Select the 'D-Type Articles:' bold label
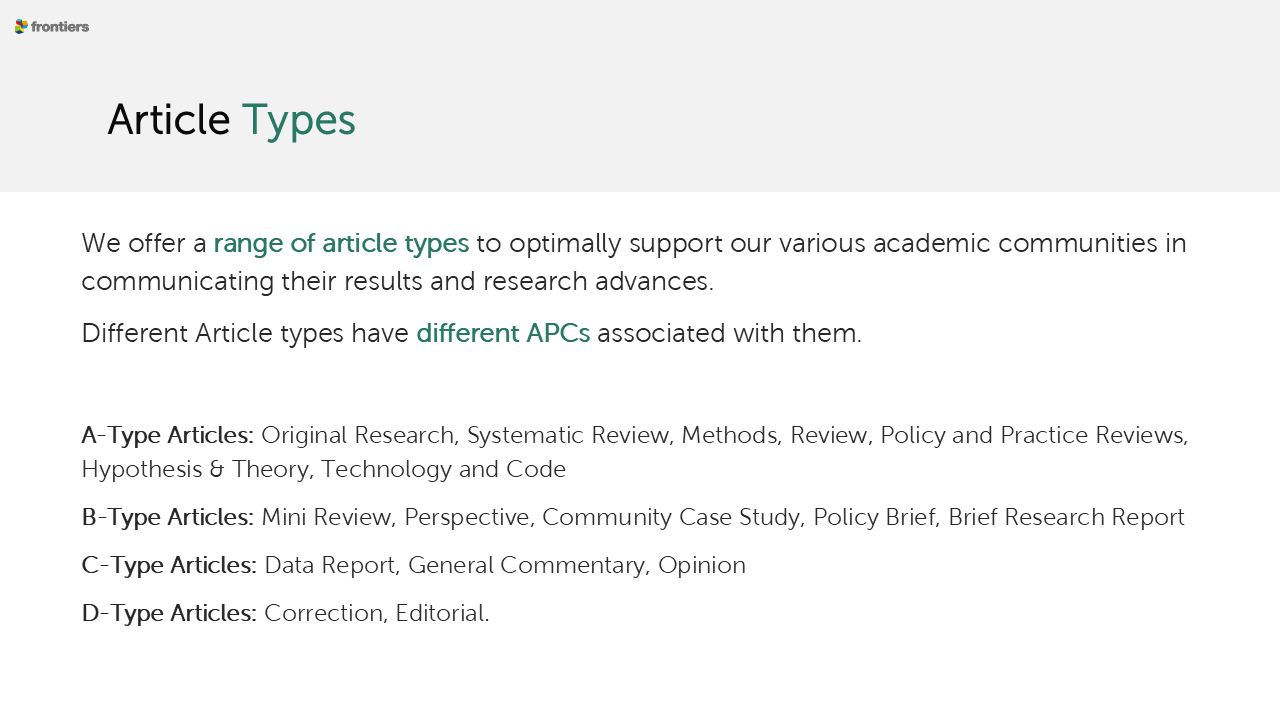The width and height of the screenshot is (1280, 720). (169, 613)
